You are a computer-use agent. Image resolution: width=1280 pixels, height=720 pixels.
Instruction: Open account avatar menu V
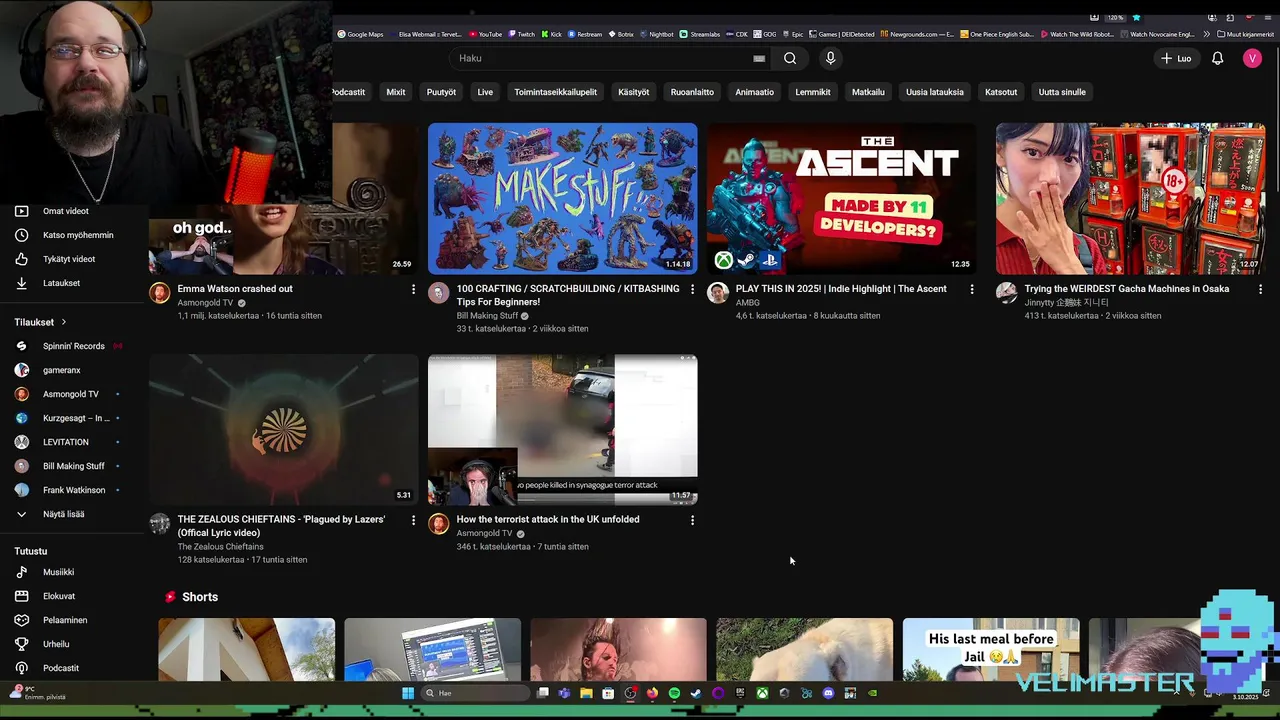coord(1252,58)
